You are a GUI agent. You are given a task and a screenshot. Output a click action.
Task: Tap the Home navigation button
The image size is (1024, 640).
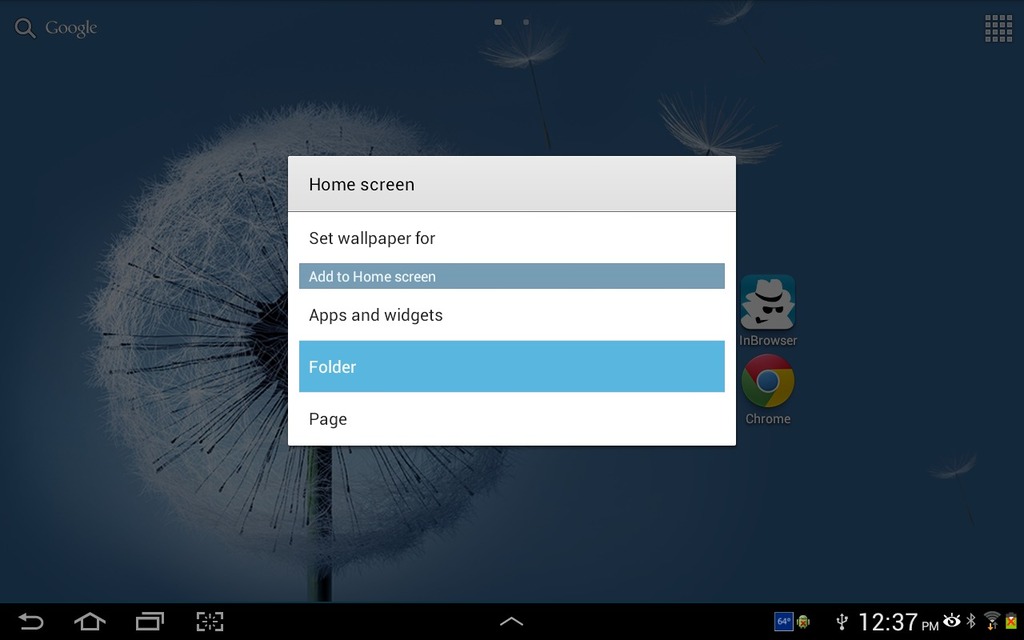(x=89, y=621)
